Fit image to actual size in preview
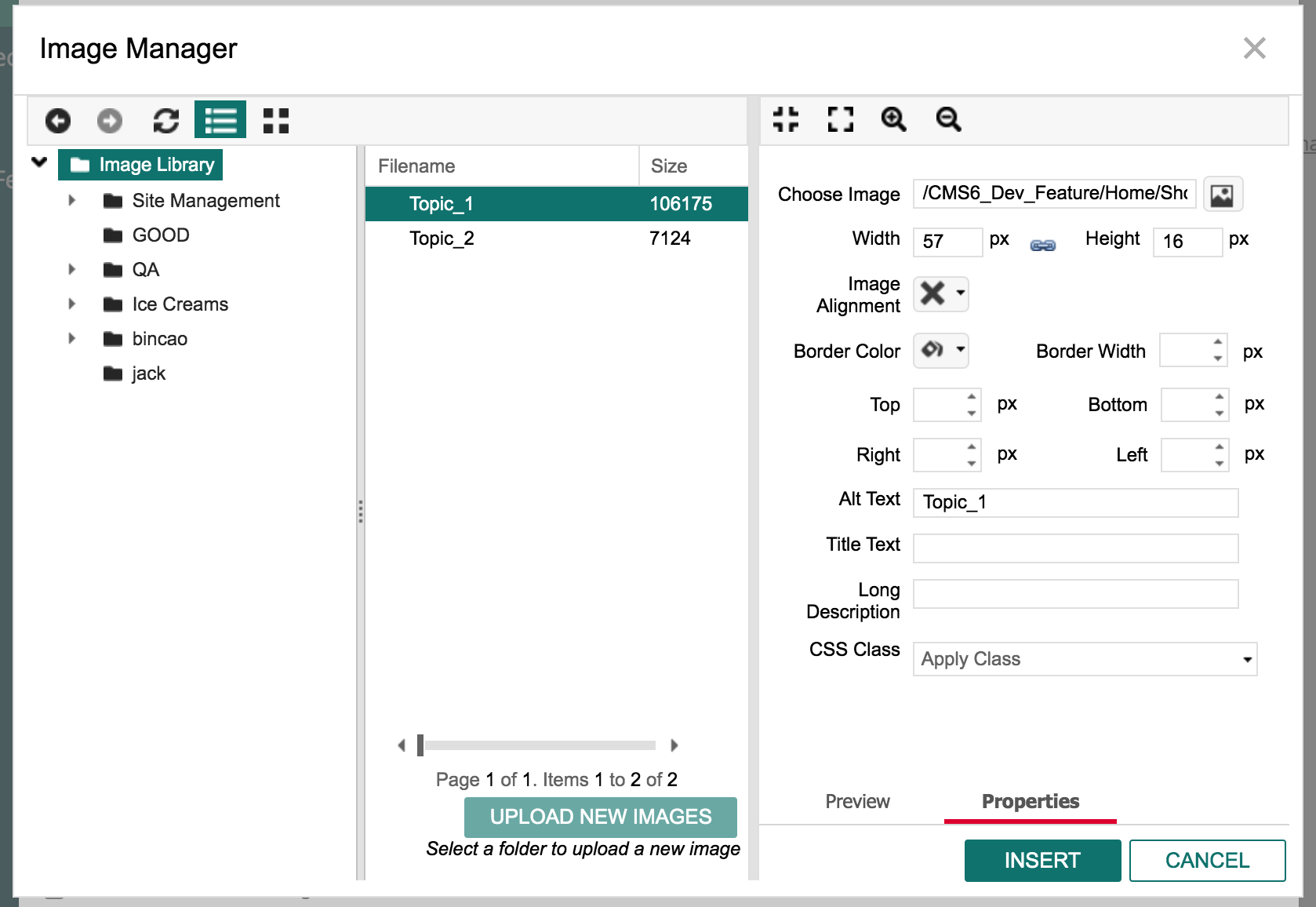The width and height of the screenshot is (1316, 907). 786,120
